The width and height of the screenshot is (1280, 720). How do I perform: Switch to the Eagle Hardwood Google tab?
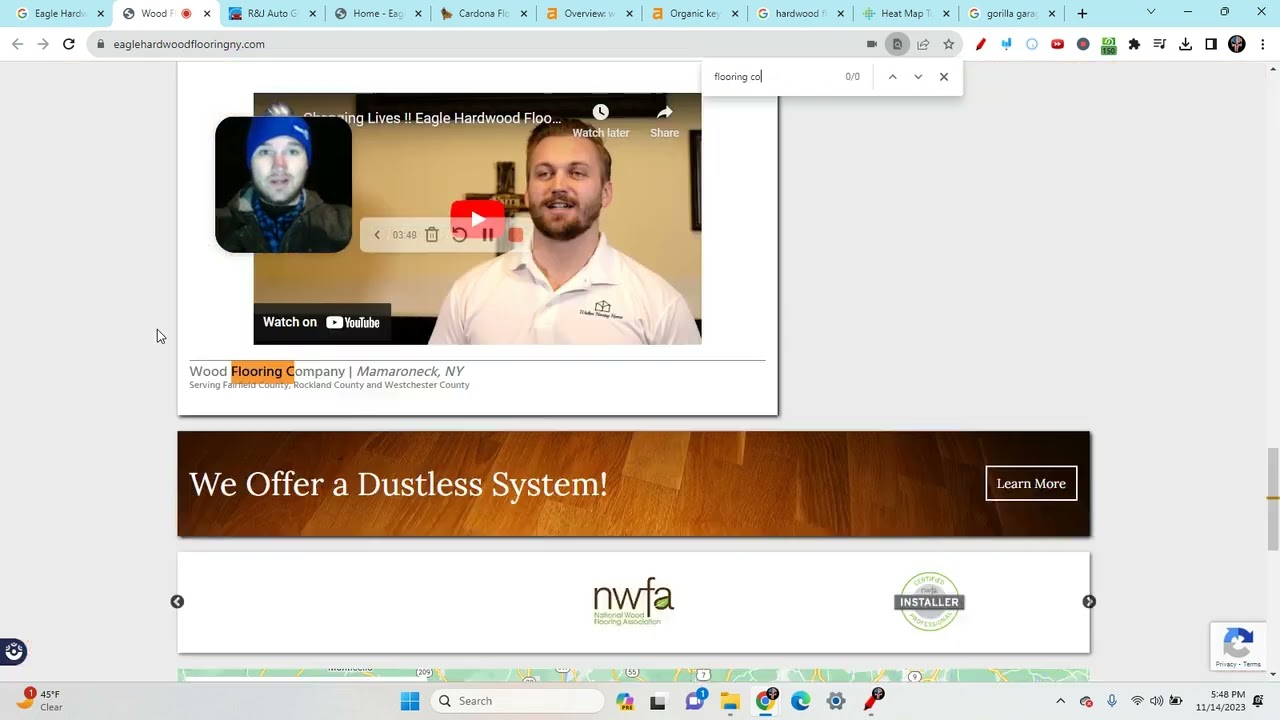58,14
